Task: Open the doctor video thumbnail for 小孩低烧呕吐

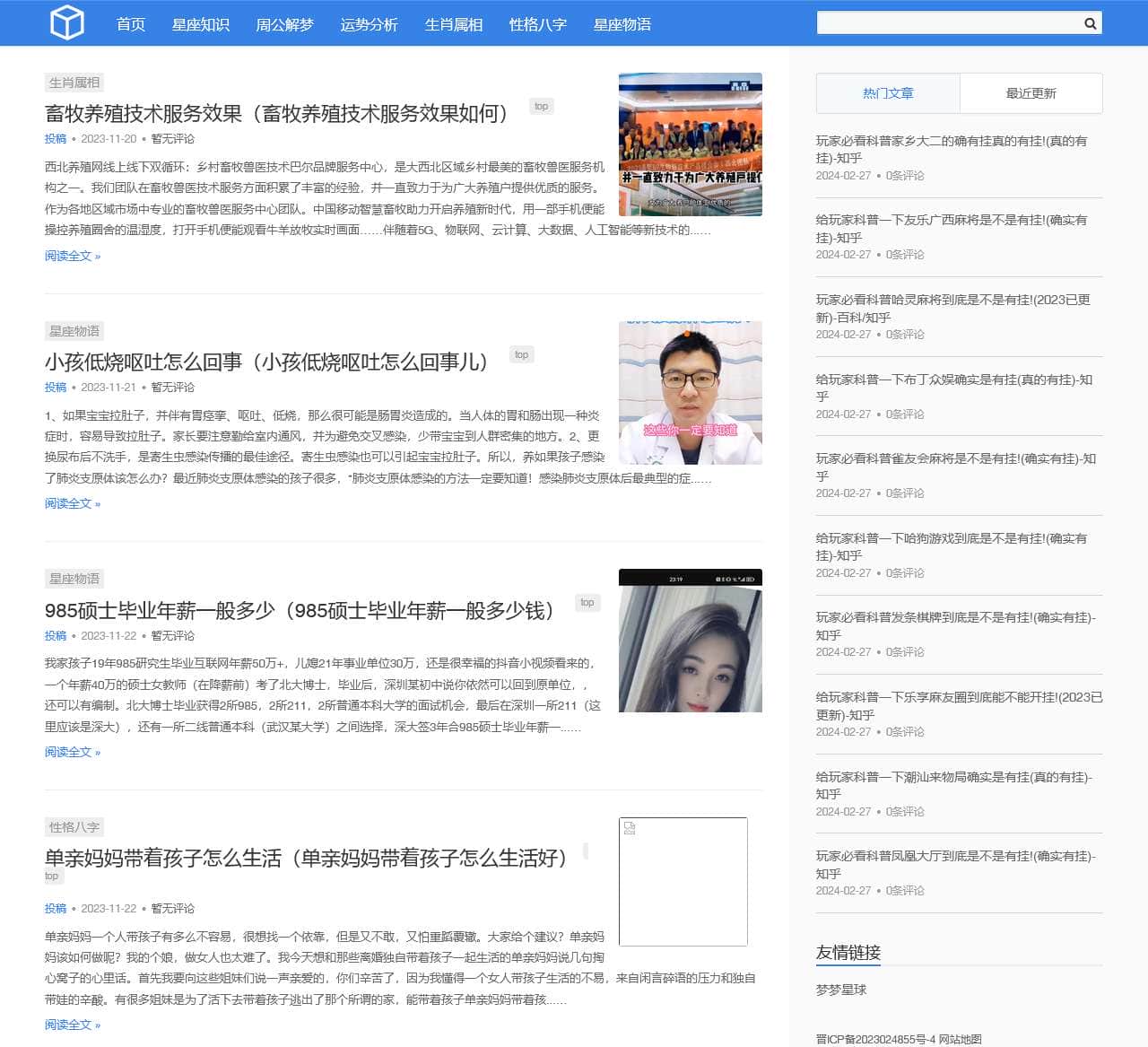Action: click(x=690, y=393)
